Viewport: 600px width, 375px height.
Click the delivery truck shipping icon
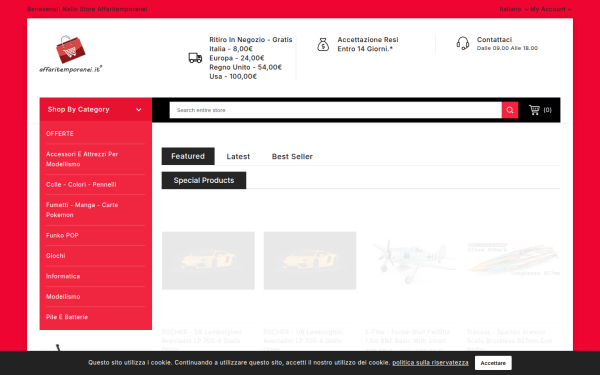coord(195,58)
